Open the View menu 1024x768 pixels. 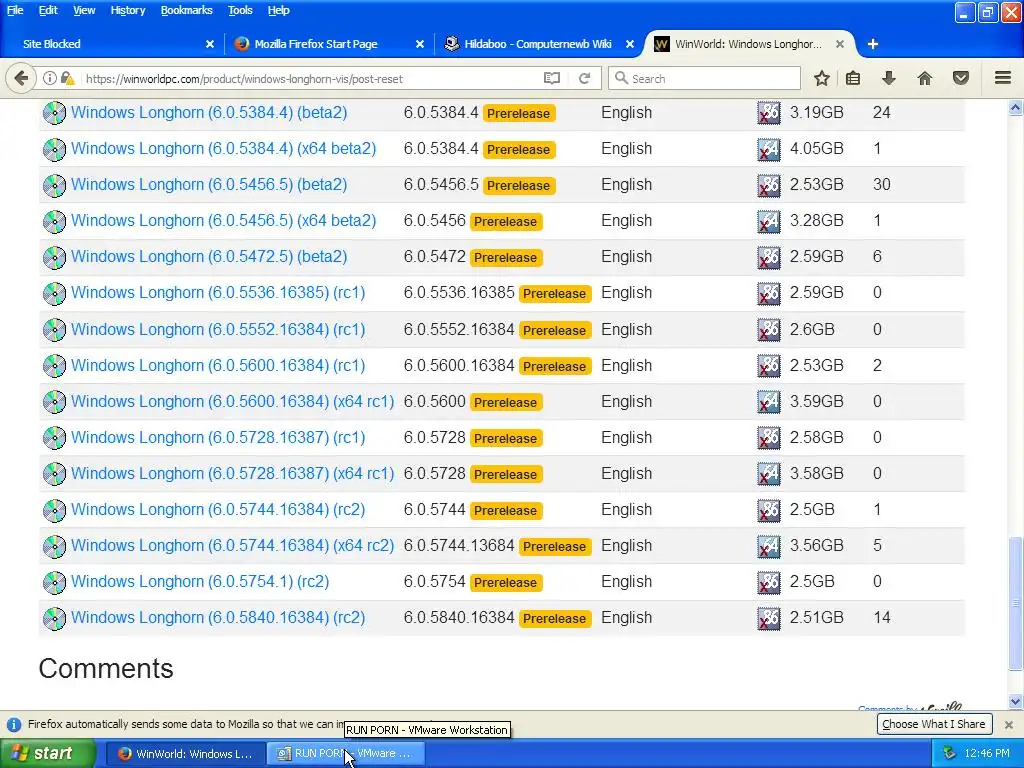pos(84,10)
